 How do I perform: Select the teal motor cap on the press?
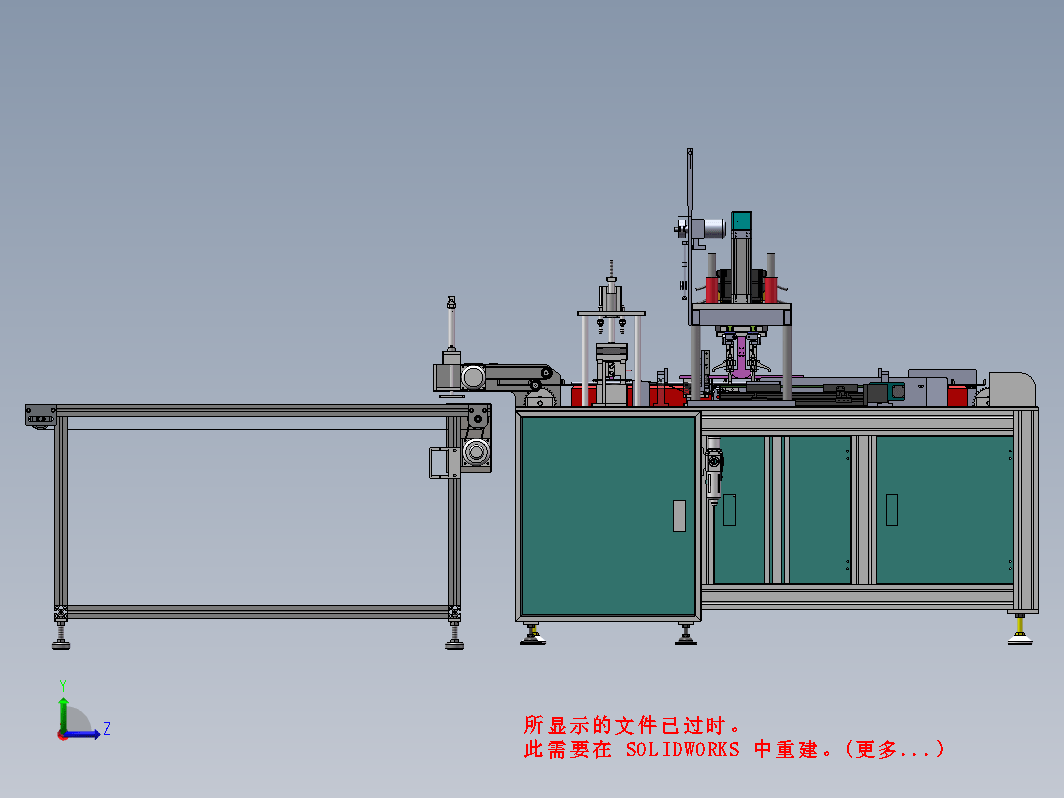point(741,221)
